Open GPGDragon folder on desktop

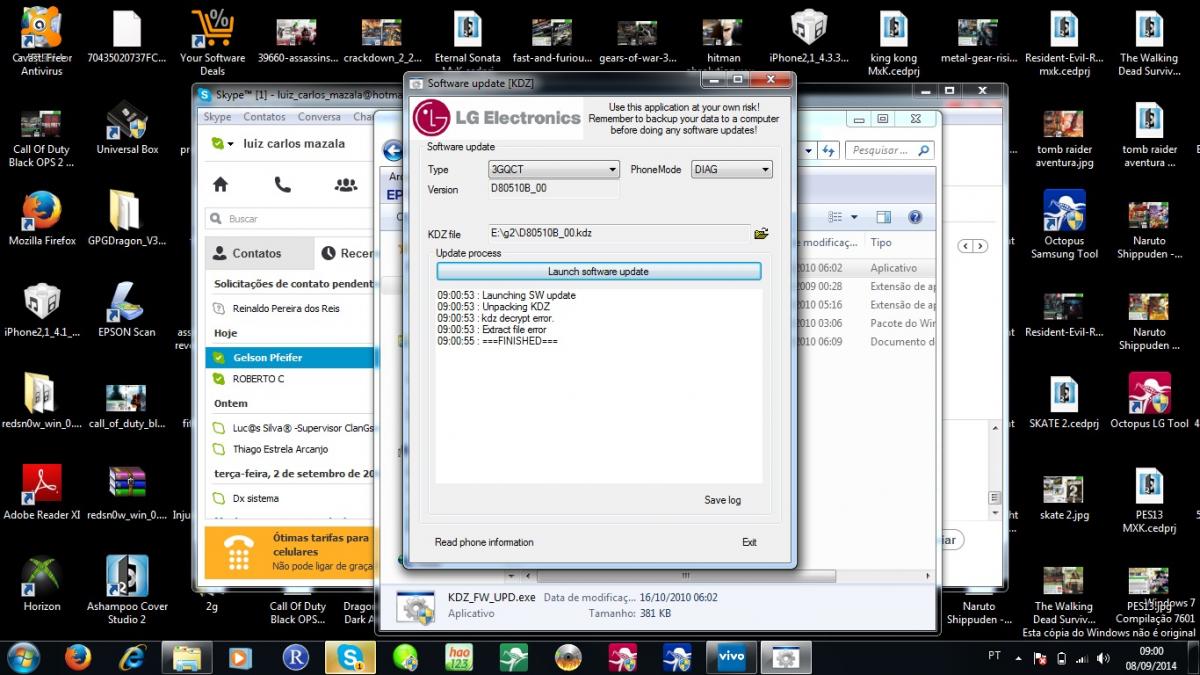point(127,219)
